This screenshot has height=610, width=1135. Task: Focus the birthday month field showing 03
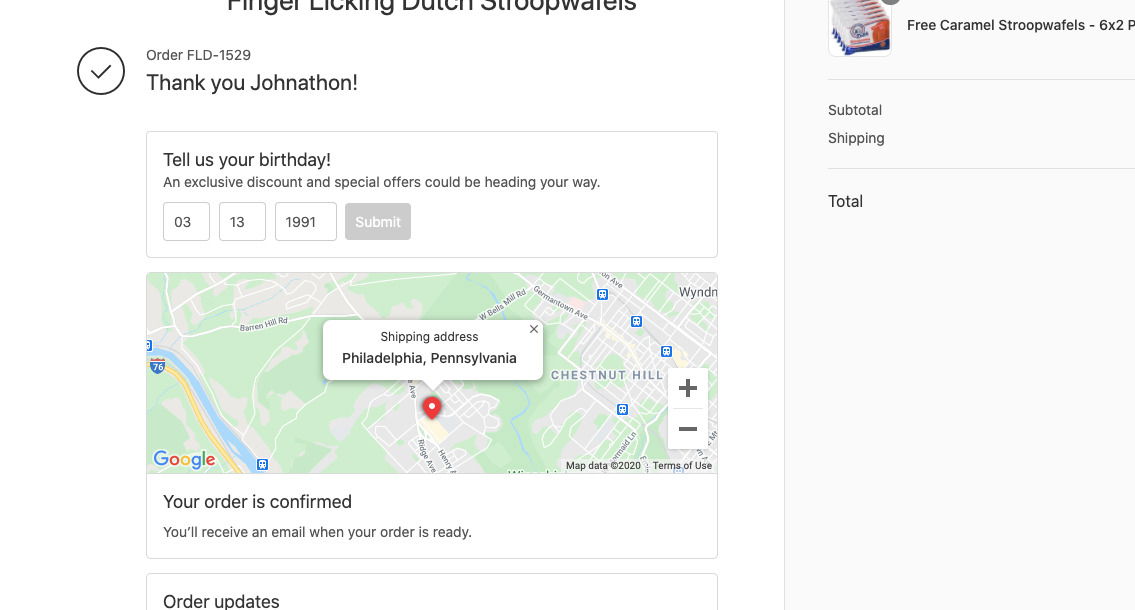pos(186,222)
